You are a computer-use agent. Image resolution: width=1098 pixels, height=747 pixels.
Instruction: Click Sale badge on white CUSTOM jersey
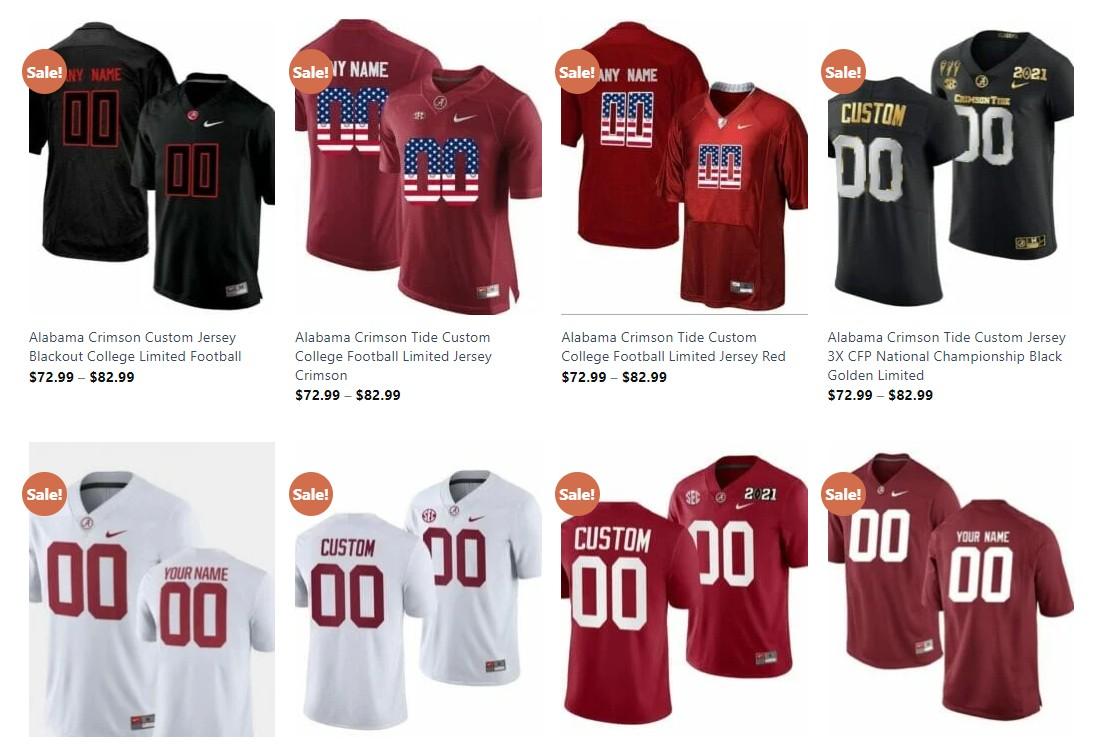tap(310, 494)
